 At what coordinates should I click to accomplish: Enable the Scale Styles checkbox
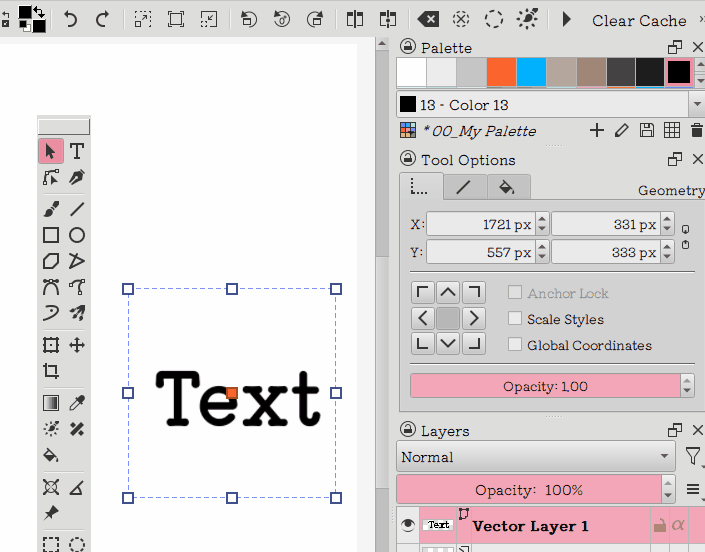(x=515, y=319)
